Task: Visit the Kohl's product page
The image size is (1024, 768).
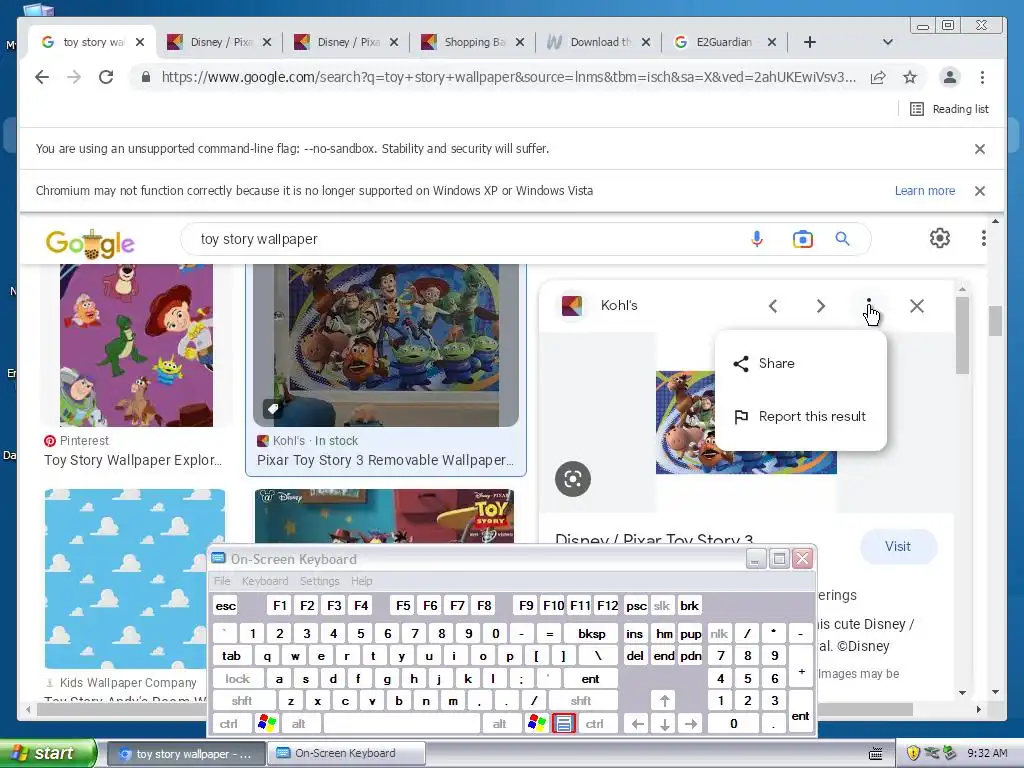Action: [x=898, y=547]
